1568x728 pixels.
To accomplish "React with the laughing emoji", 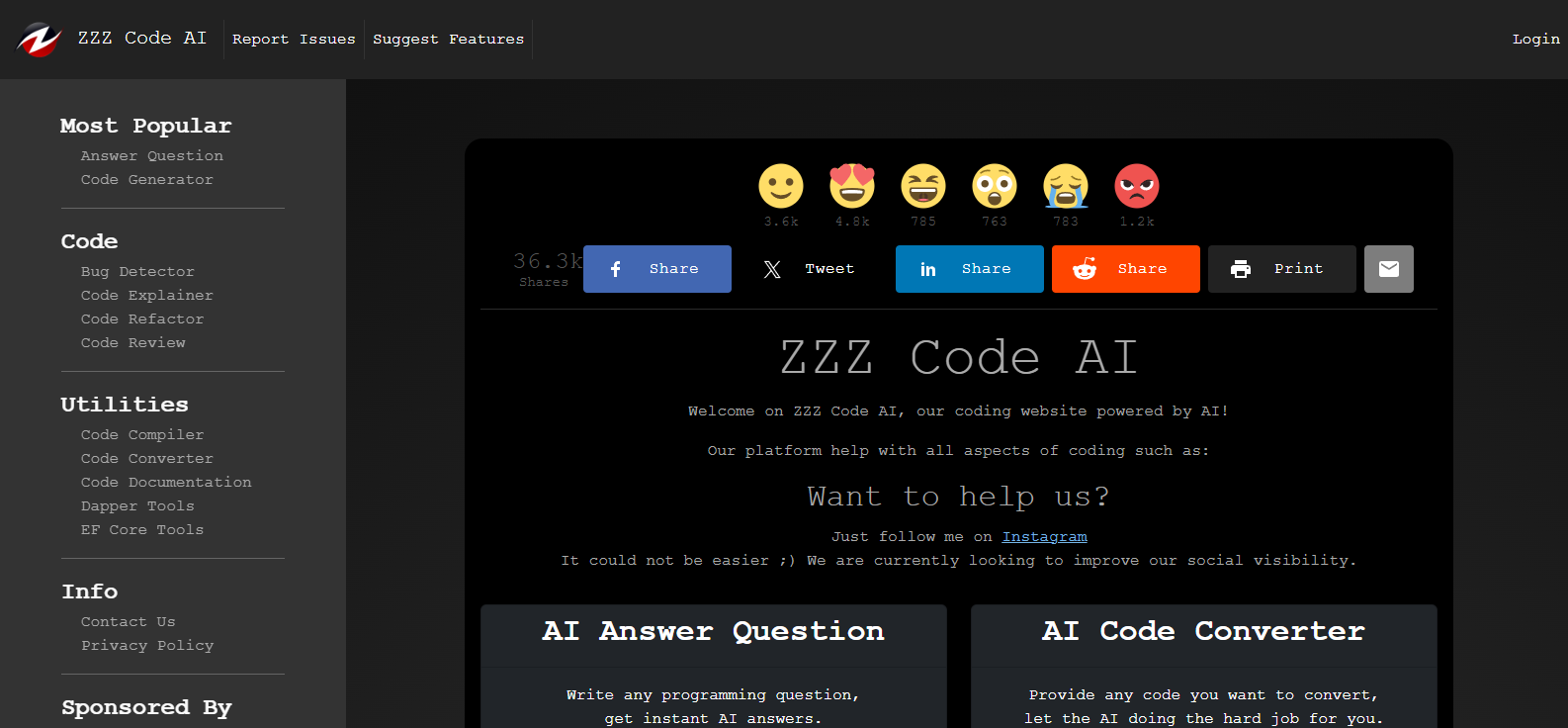I will pos(923,186).
